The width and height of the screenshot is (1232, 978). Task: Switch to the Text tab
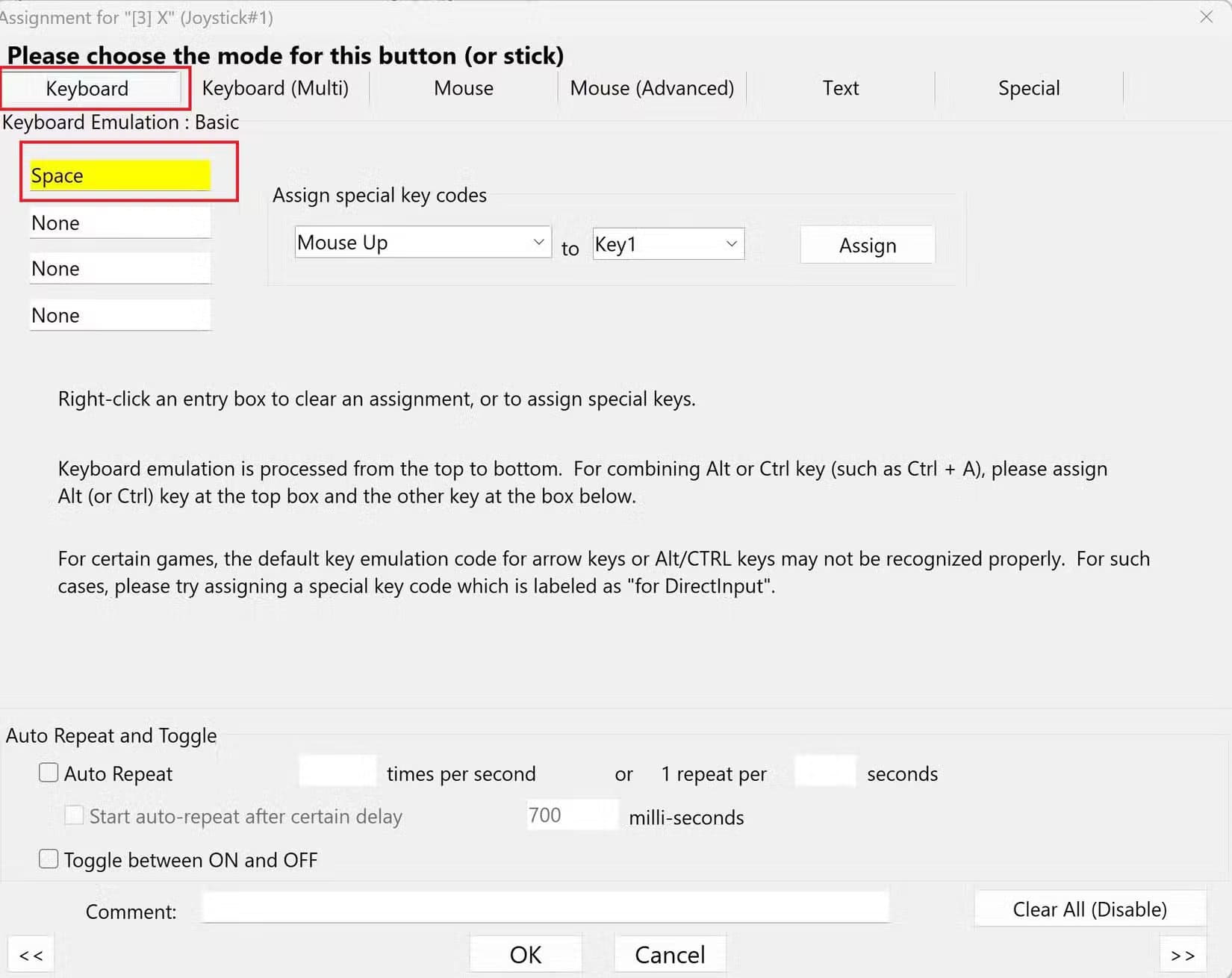841,88
